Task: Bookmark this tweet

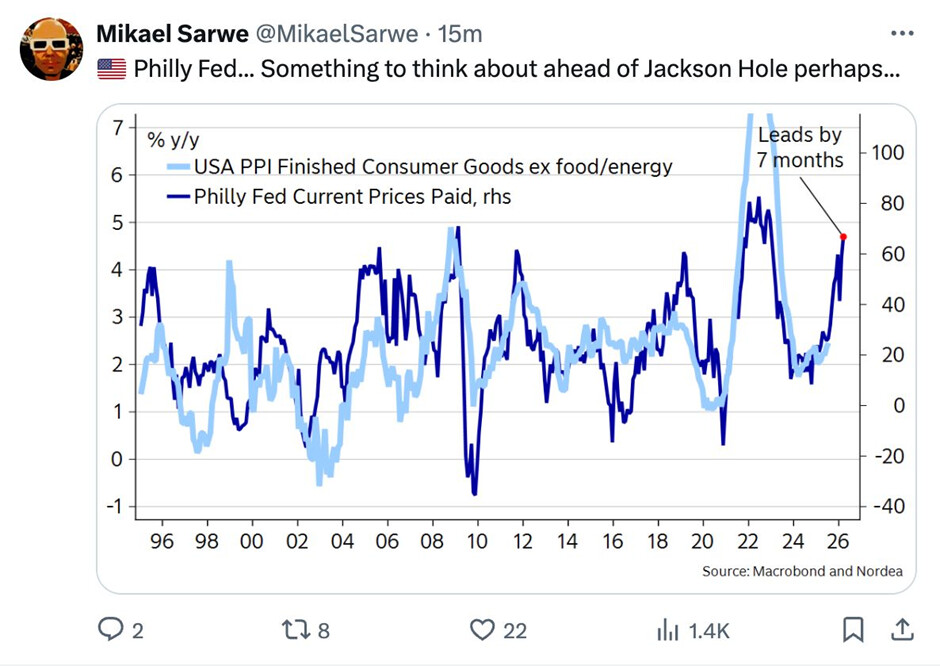Action: pyautogui.click(x=853, y=630)
